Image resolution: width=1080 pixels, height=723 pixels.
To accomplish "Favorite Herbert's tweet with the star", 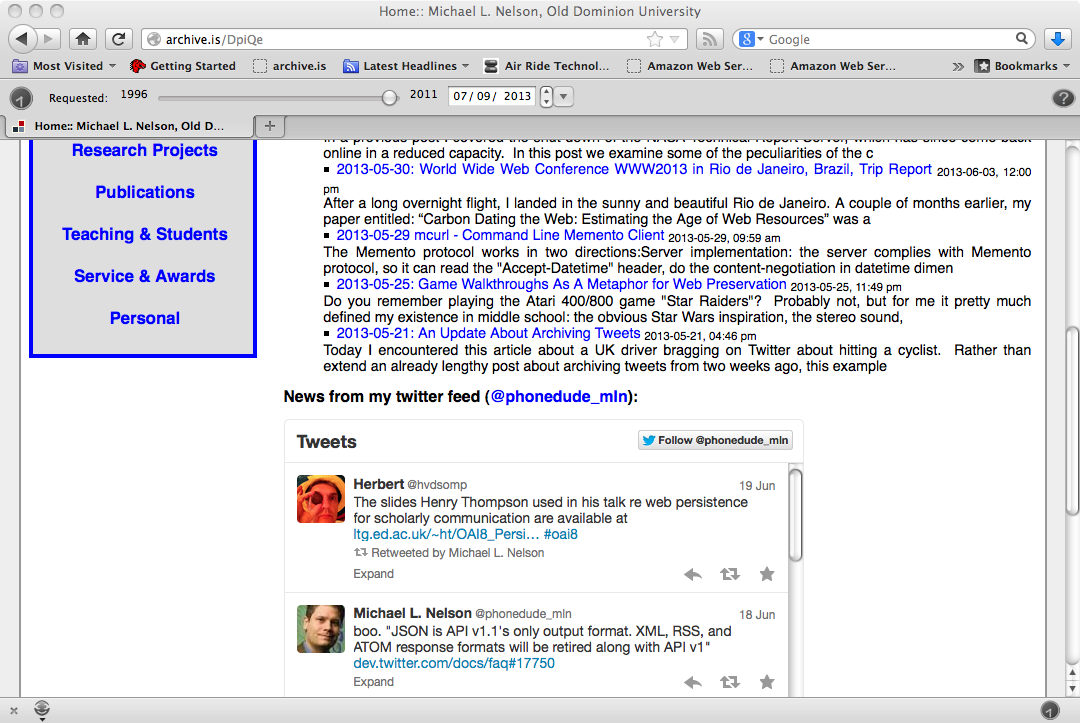I will pos(767,574).
